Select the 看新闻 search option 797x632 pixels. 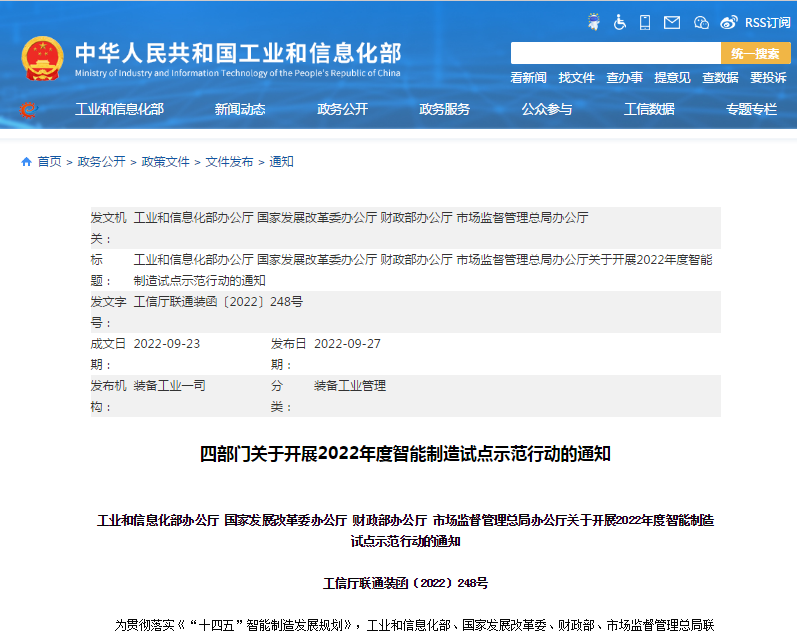(529, 78)
